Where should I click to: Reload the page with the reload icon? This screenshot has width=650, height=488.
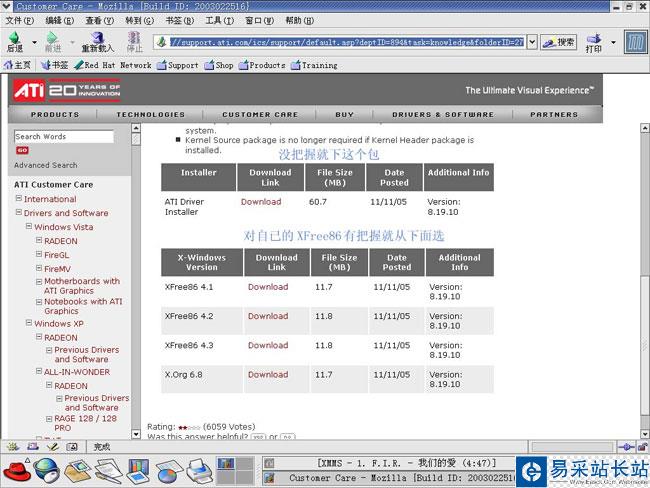(x=98, y=38)
